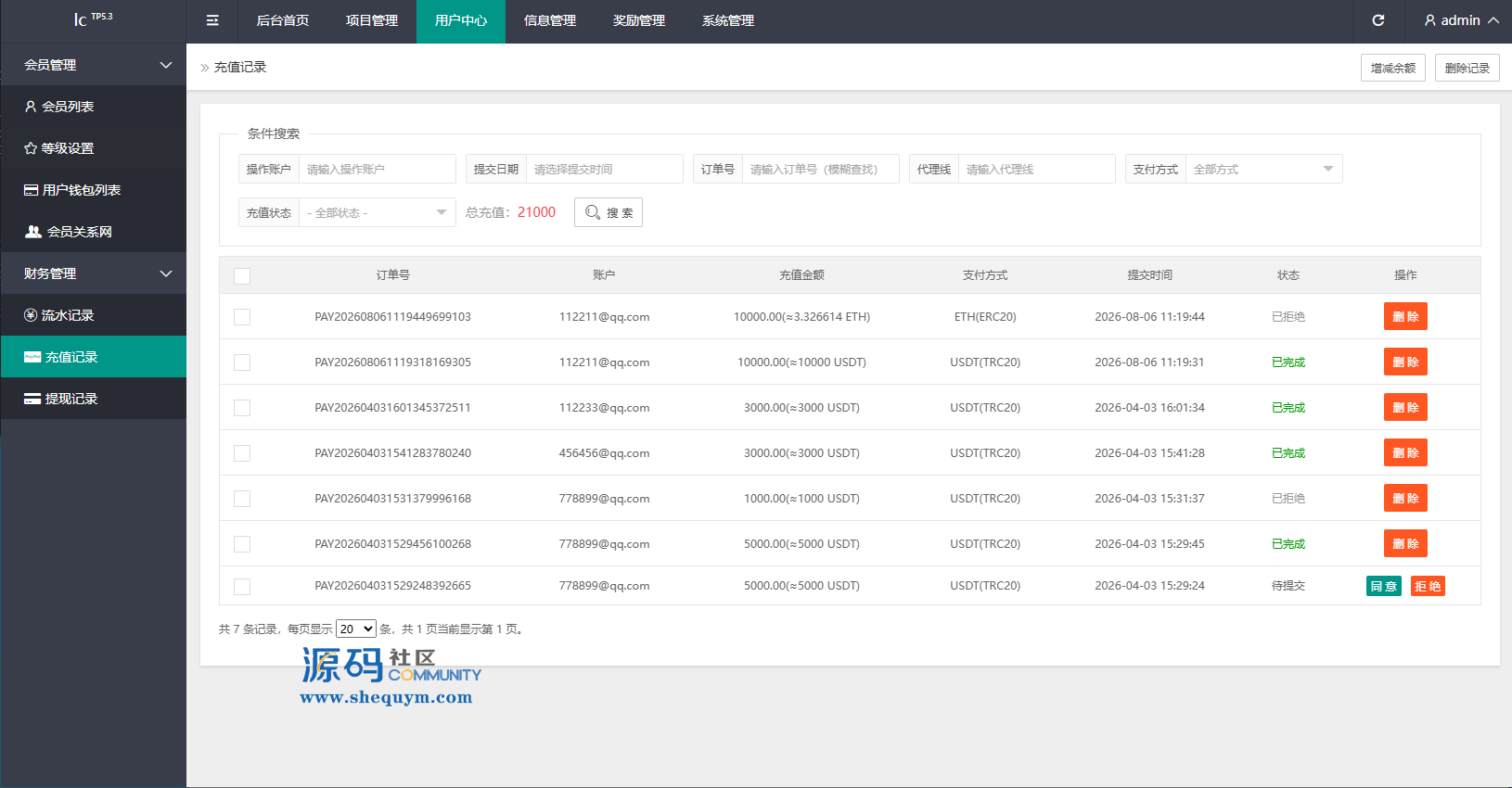The image size is (1512, 788).
Task: Delete the order submitted 2026-04-03 15:31:37
Action: (x=1405, y=498)
